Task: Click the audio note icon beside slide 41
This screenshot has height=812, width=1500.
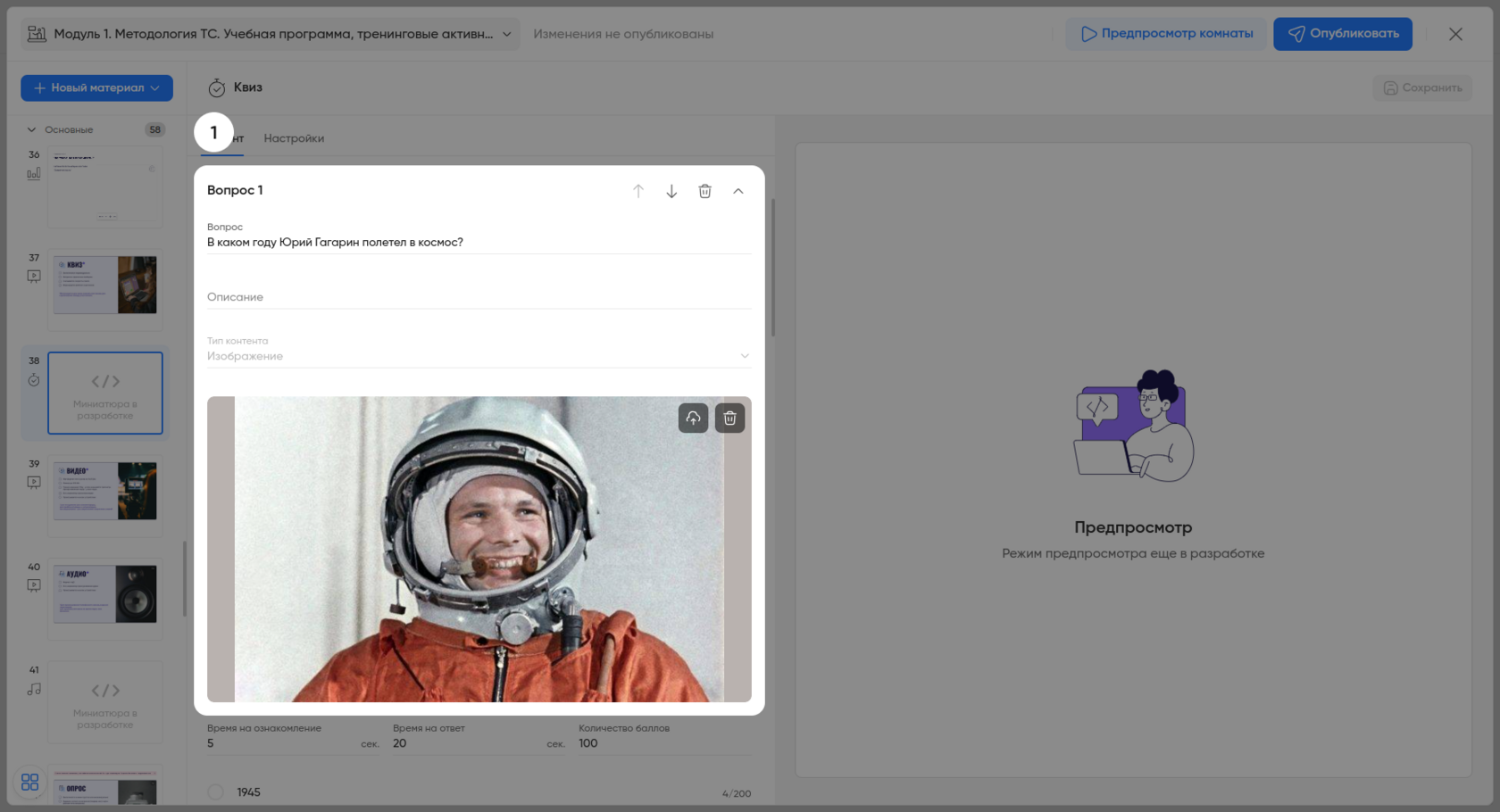Action: tap(34, 690)
